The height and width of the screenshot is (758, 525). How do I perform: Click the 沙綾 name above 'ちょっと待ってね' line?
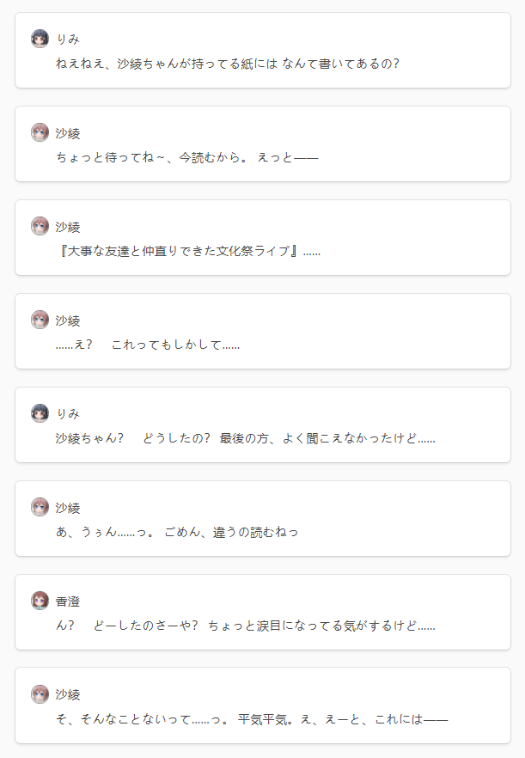click(68, 133)
